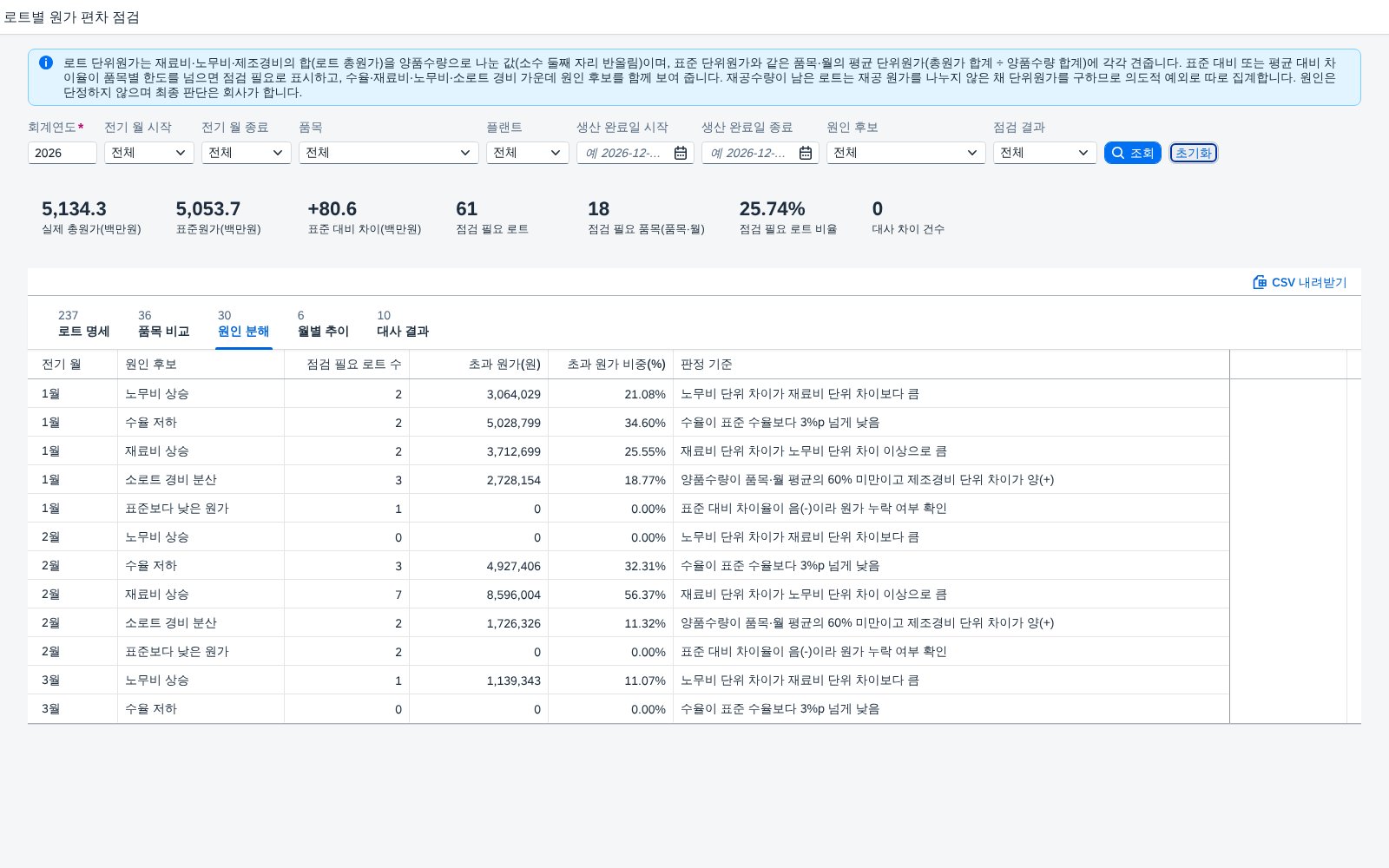This screenshot has width=1389, height=868.
Task: Click the 생산 완료일 종료 date input
Action: tap(750, 153)
